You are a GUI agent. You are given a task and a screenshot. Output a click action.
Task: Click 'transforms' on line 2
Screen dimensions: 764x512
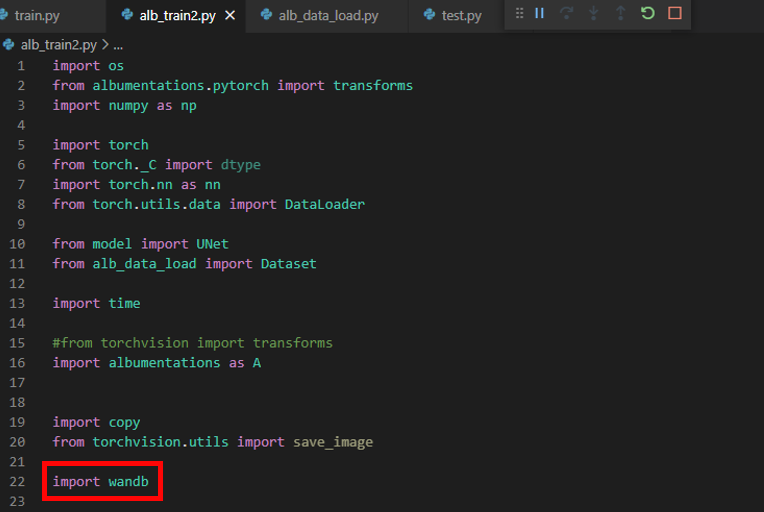coord(373,86)
